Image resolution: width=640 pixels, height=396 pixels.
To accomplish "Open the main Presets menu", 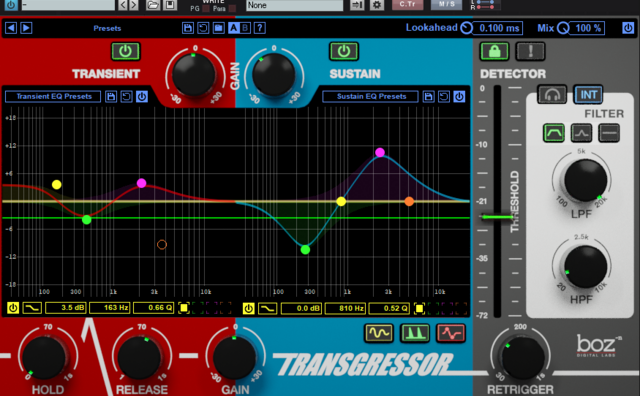I will (x=107, y=28).
